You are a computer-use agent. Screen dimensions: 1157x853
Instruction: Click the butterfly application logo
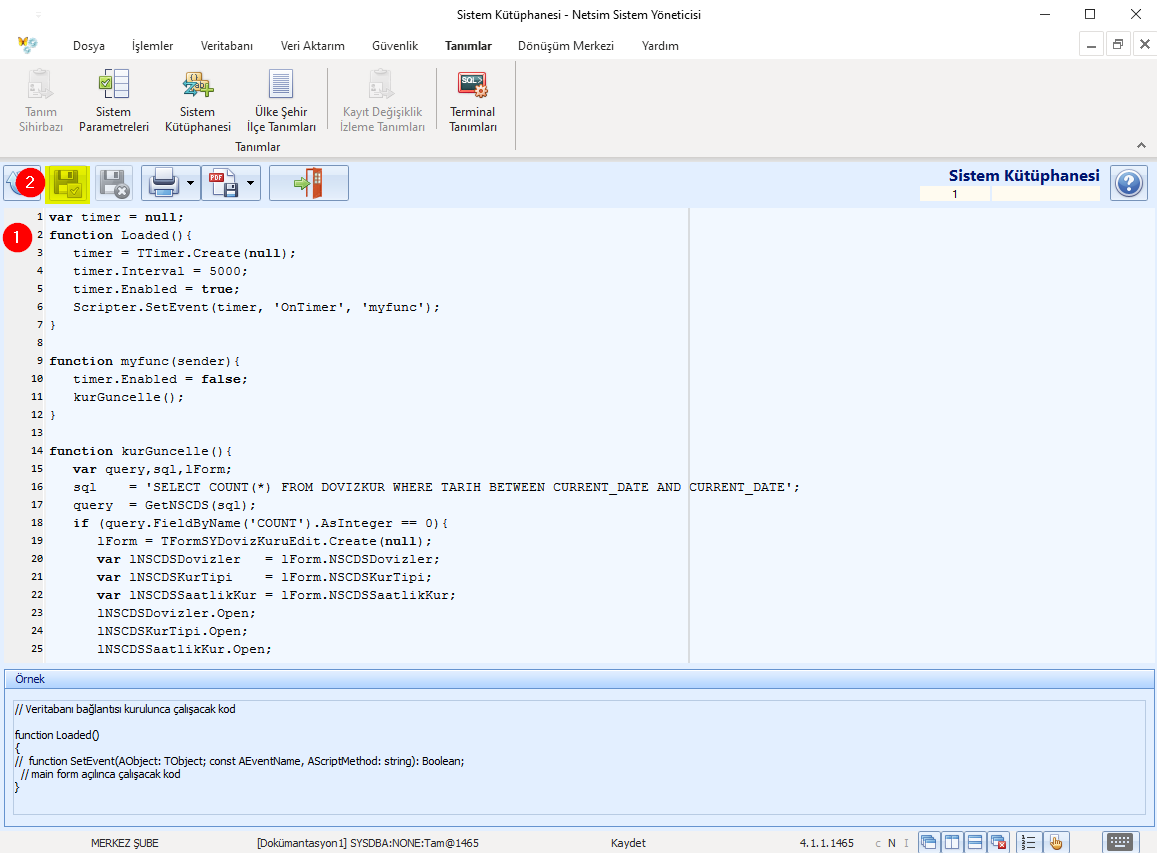28,45
